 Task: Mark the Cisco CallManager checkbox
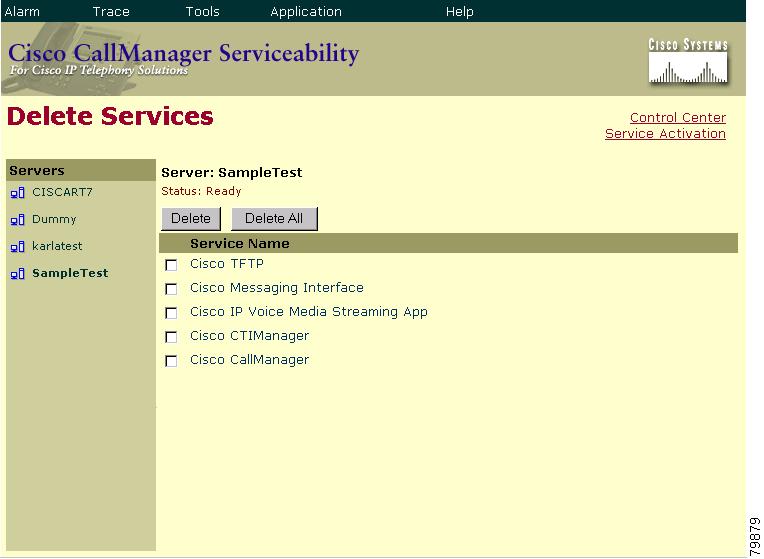171,361
